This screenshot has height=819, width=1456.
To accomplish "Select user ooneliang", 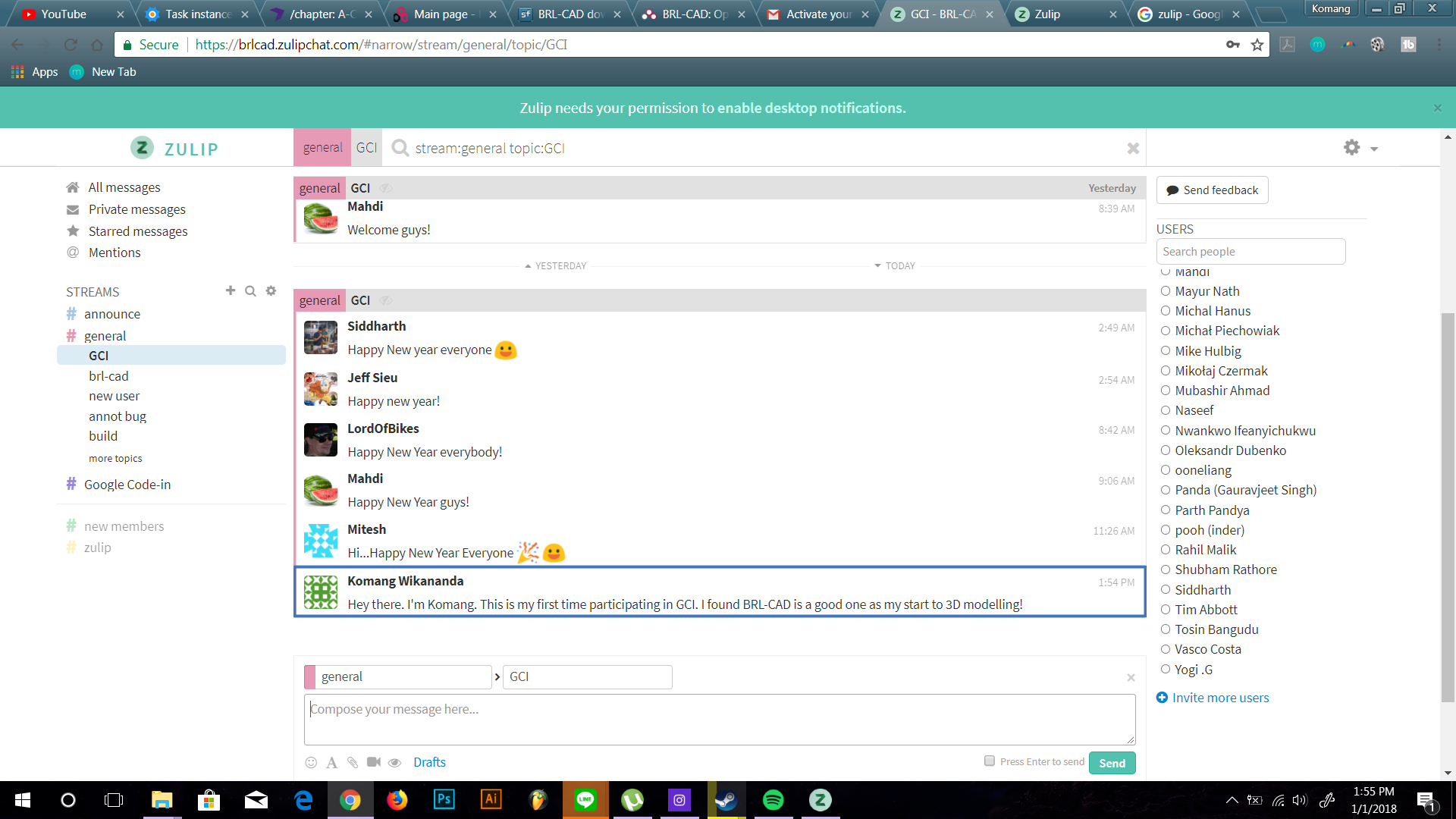I will coord(1203,470).
